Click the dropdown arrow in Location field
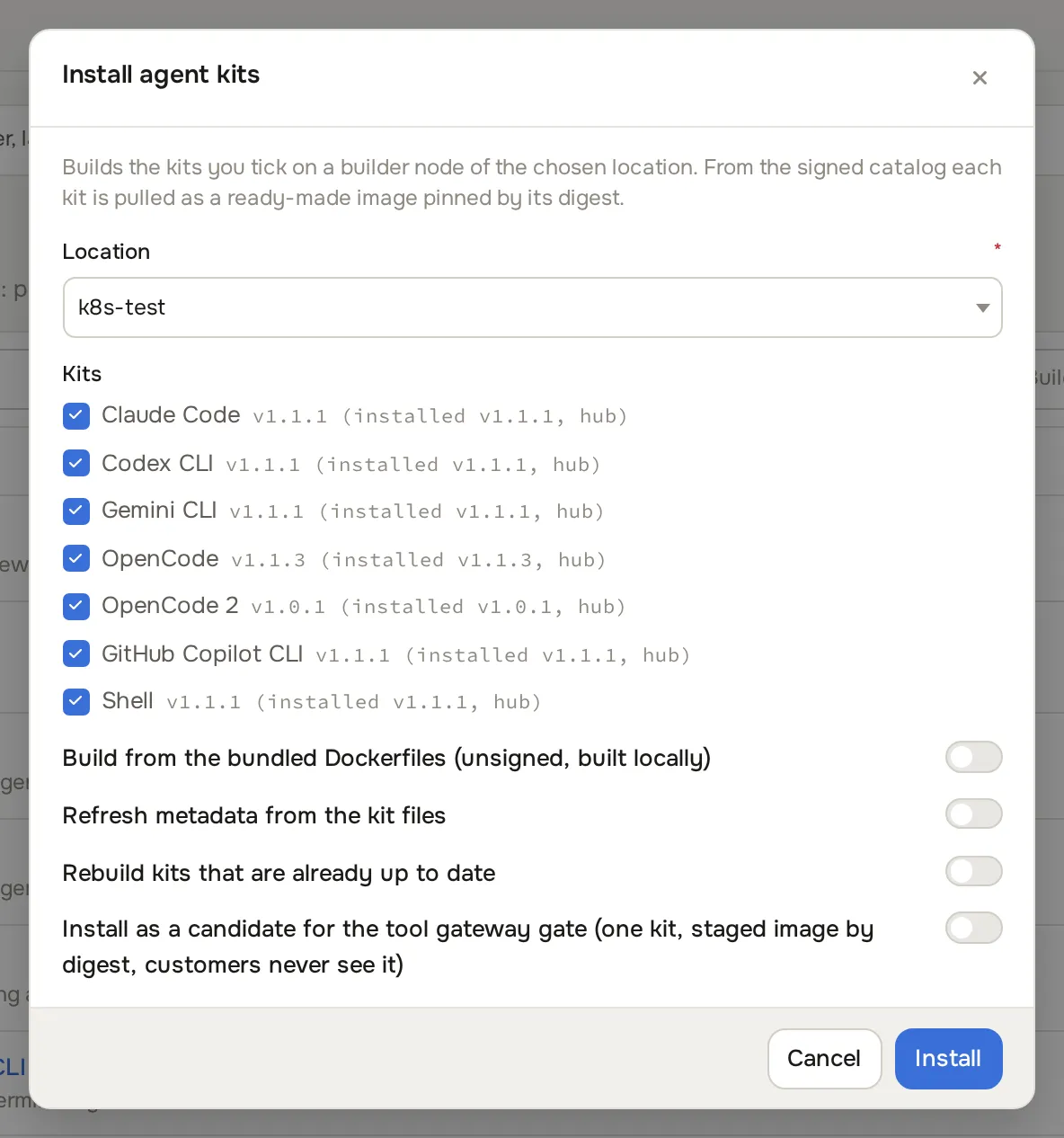 (x=982, y=307)
